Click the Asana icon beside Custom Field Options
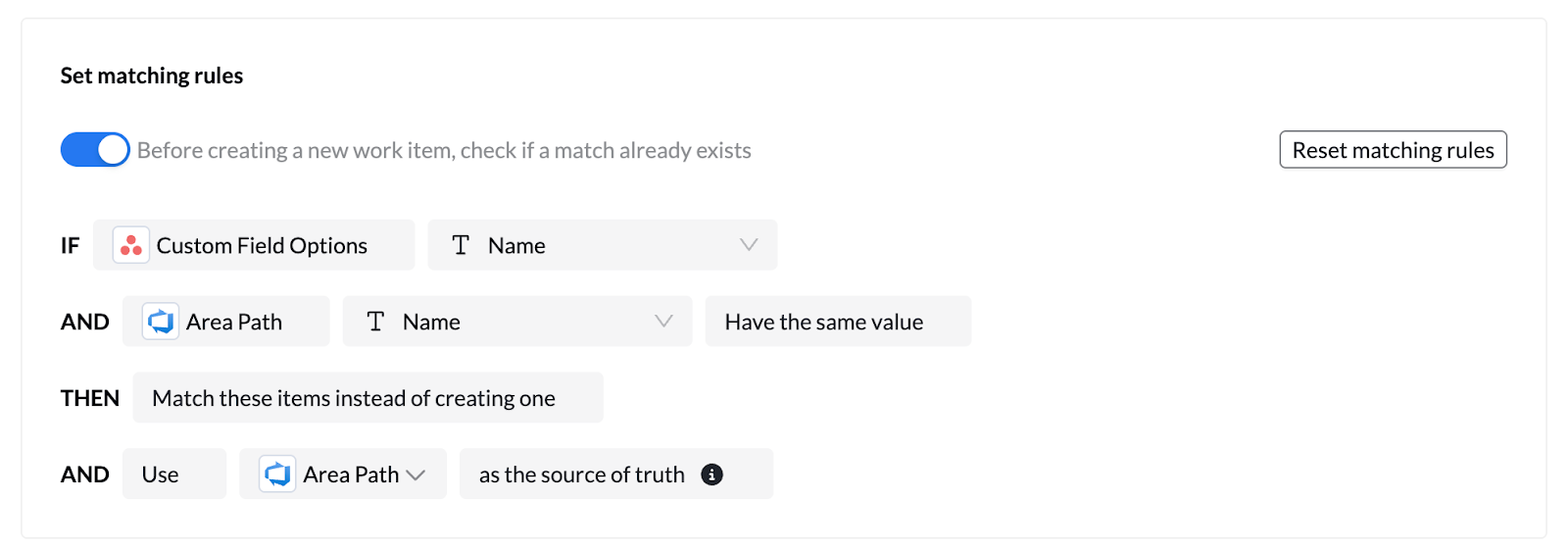The image size is (1568, 550). pos(131,245)
